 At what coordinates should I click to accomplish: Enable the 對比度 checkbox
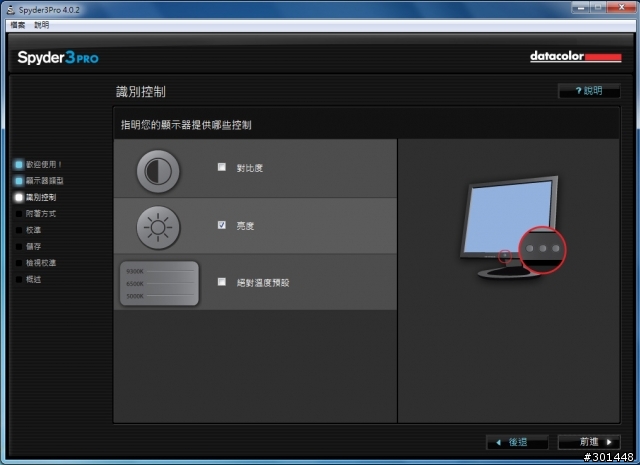[x=222, y=167]
